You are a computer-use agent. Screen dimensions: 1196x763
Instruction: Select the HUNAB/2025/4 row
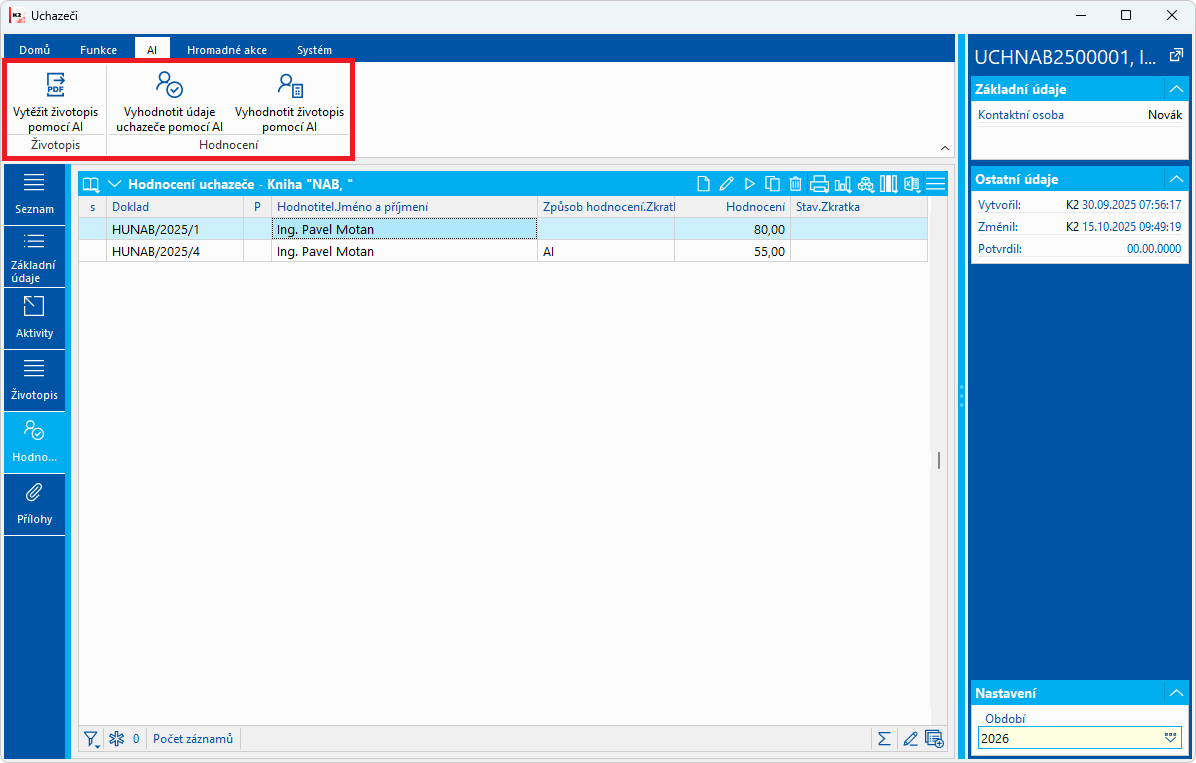[x=503, y=251]
